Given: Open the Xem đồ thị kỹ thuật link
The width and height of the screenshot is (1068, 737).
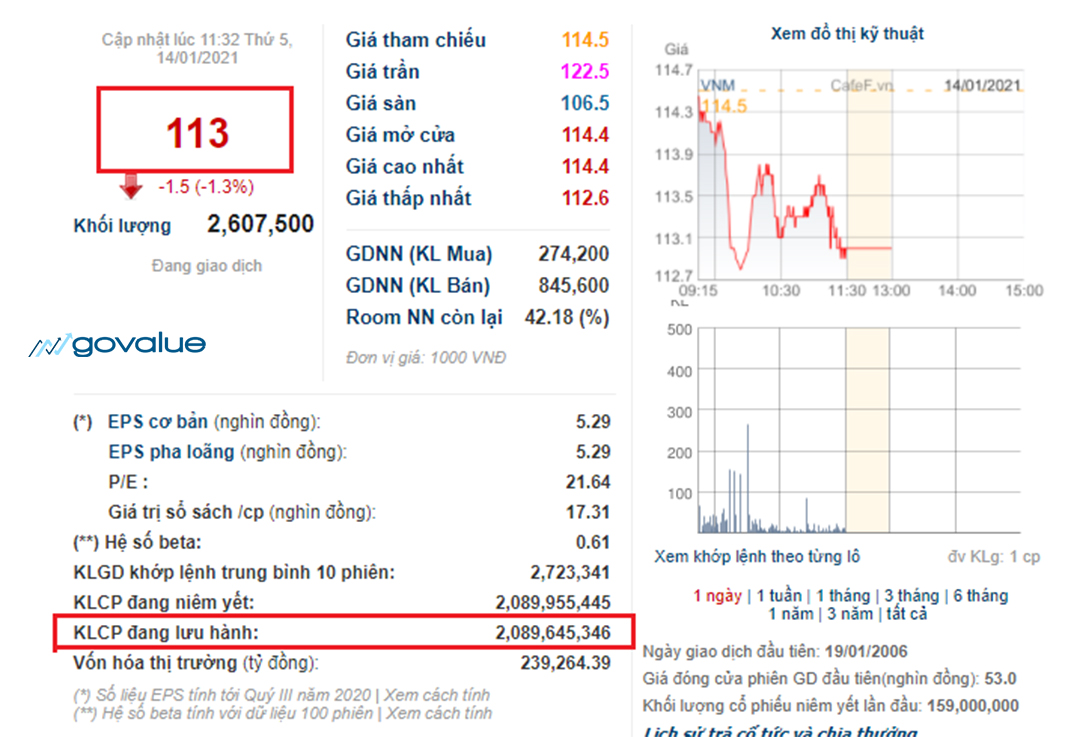Looking at the screenshot, I should tap(847, 33).
